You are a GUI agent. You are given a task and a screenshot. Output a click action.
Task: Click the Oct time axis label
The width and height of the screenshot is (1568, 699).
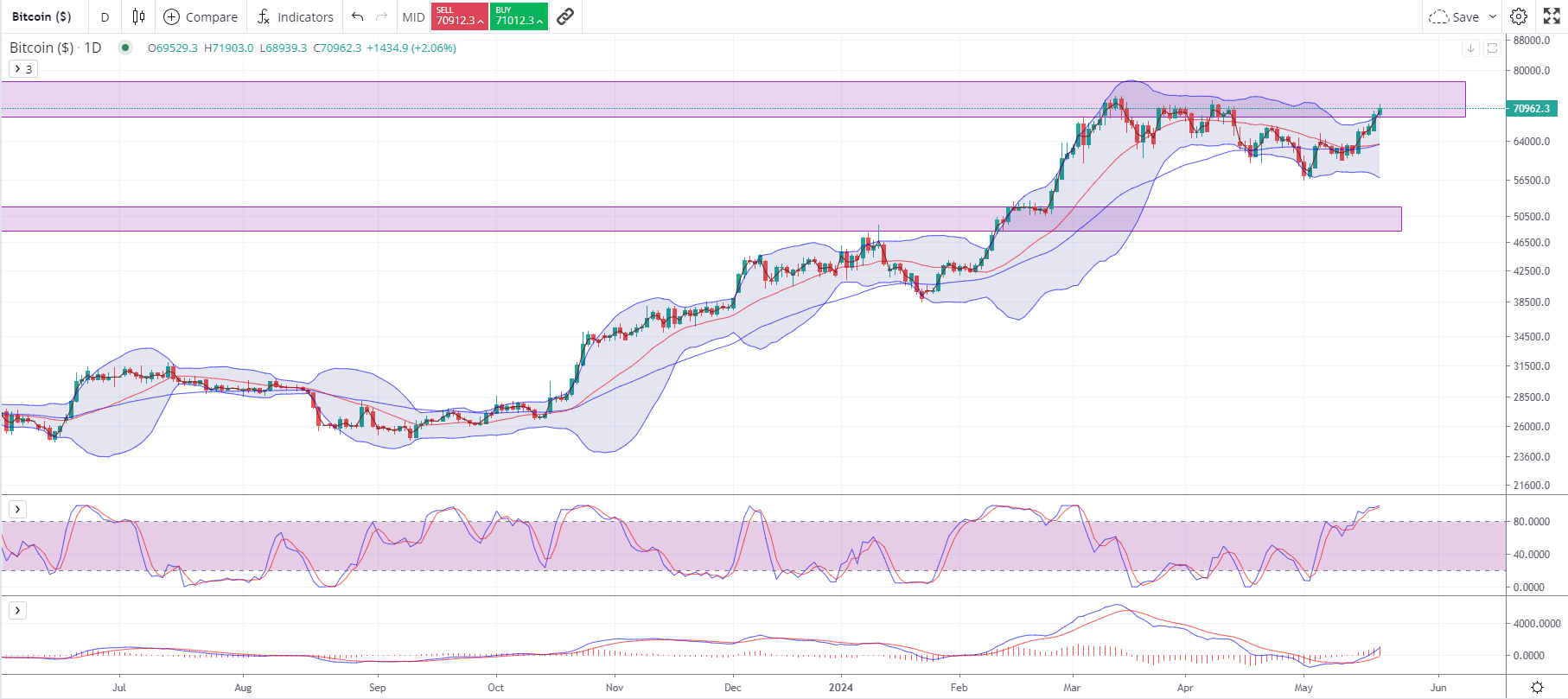(495, 688)
